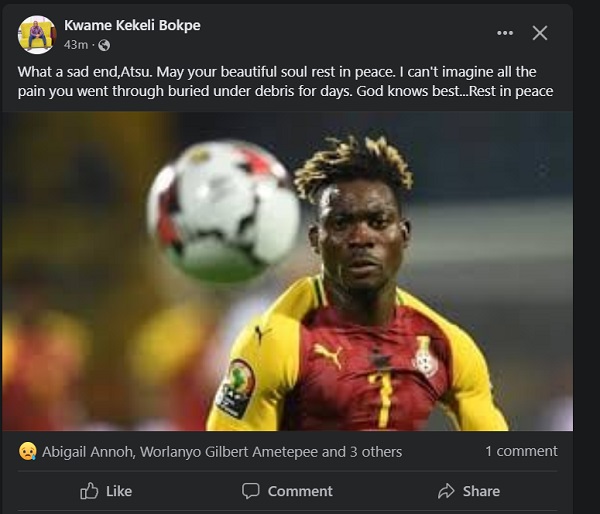Screen dimensions: 600x514
Task: Show the 'and 3 others' reactions list
Action: 362,452
